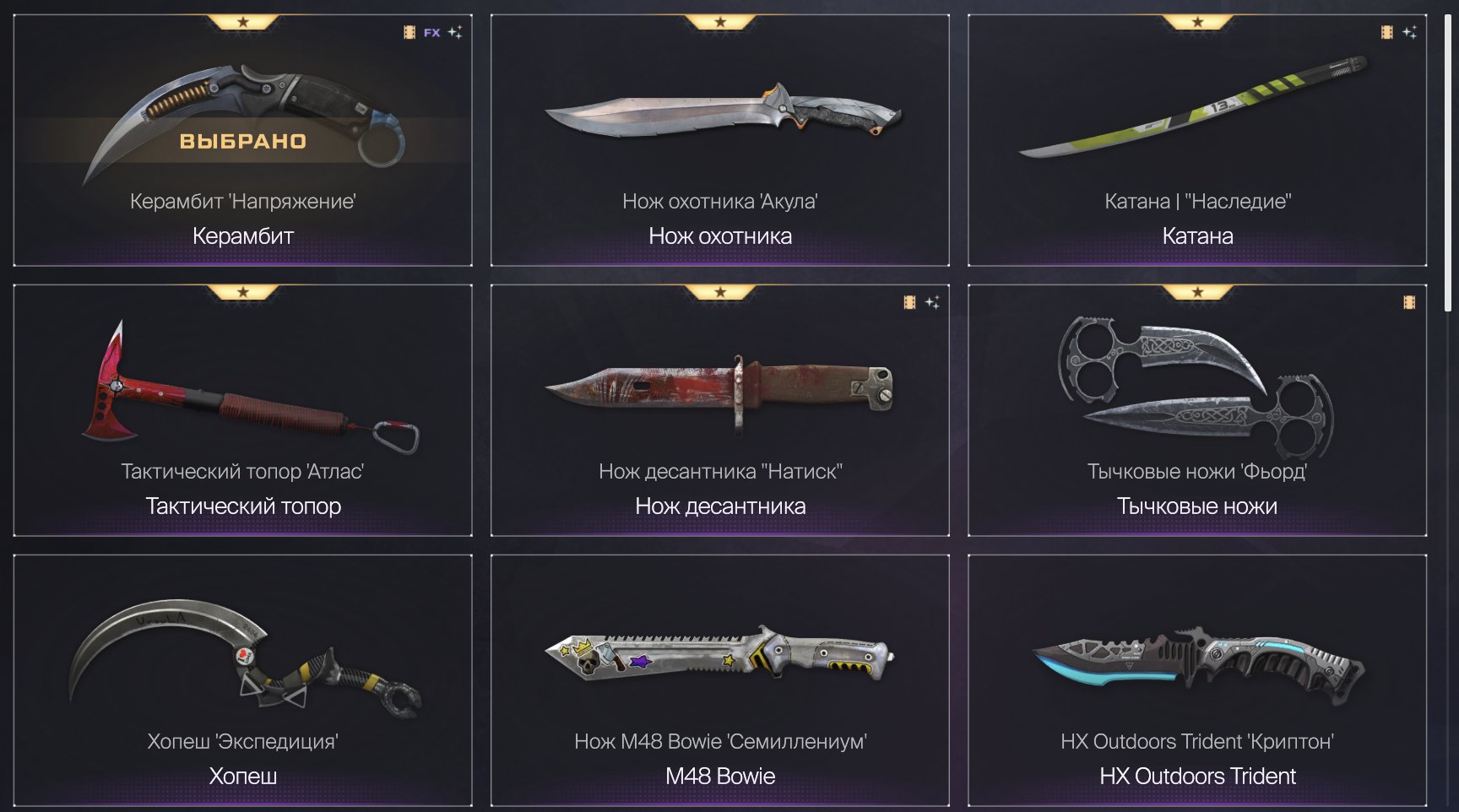Click the FX icon on Керамбит 'Напряжение' card
1459x812 pixels.
431,33
